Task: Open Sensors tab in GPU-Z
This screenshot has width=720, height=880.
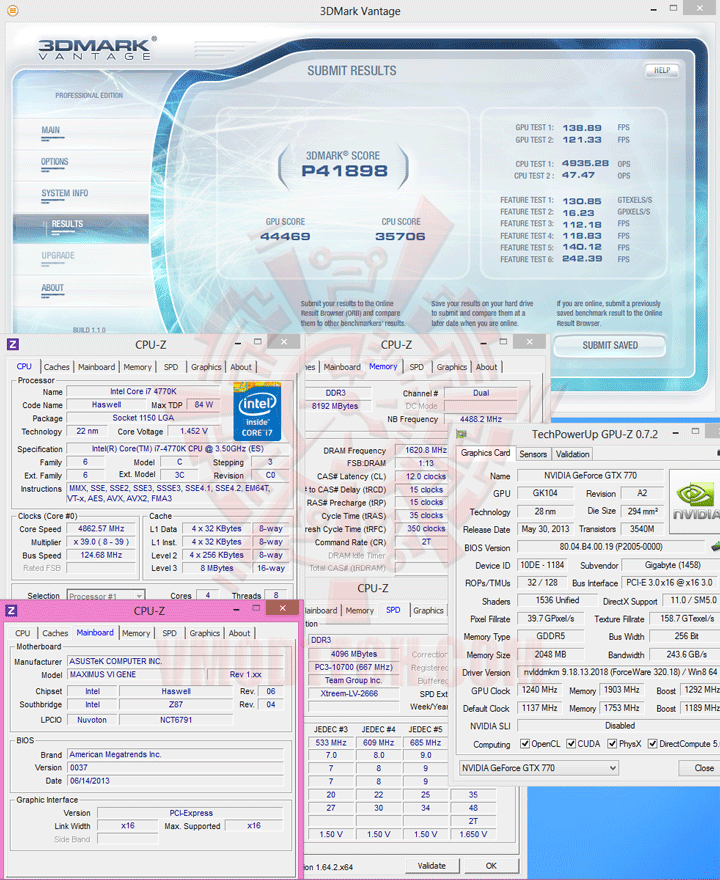Action: [x=533, y=454]
